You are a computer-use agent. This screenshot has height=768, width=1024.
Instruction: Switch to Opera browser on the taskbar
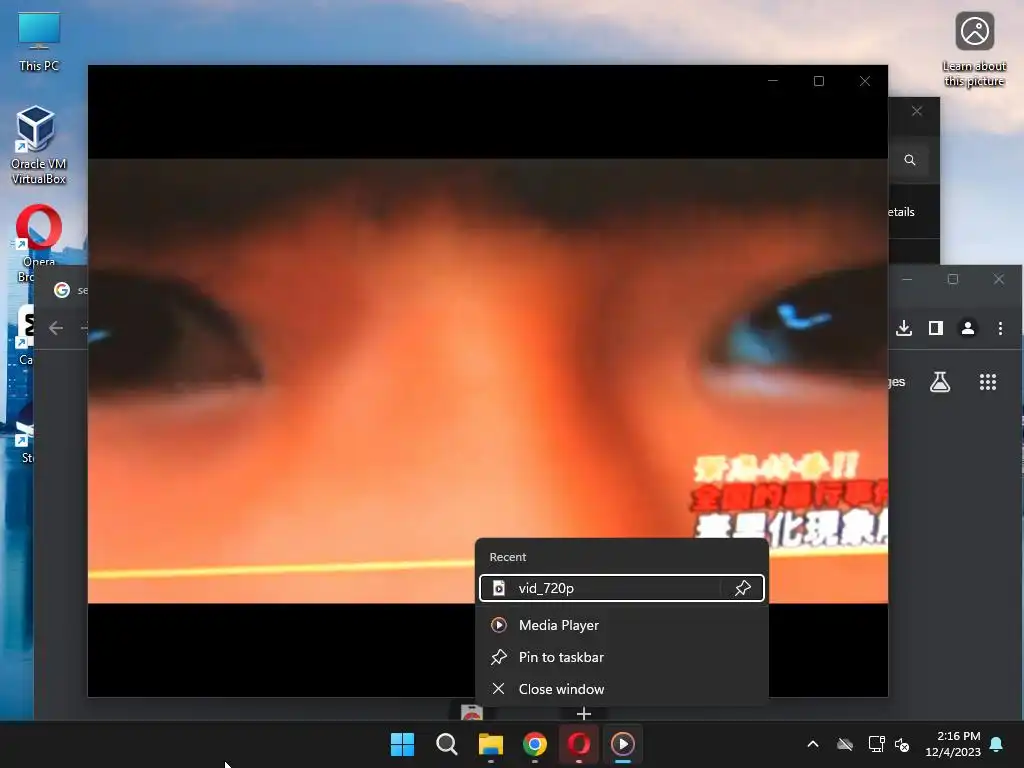coord(579,744)
